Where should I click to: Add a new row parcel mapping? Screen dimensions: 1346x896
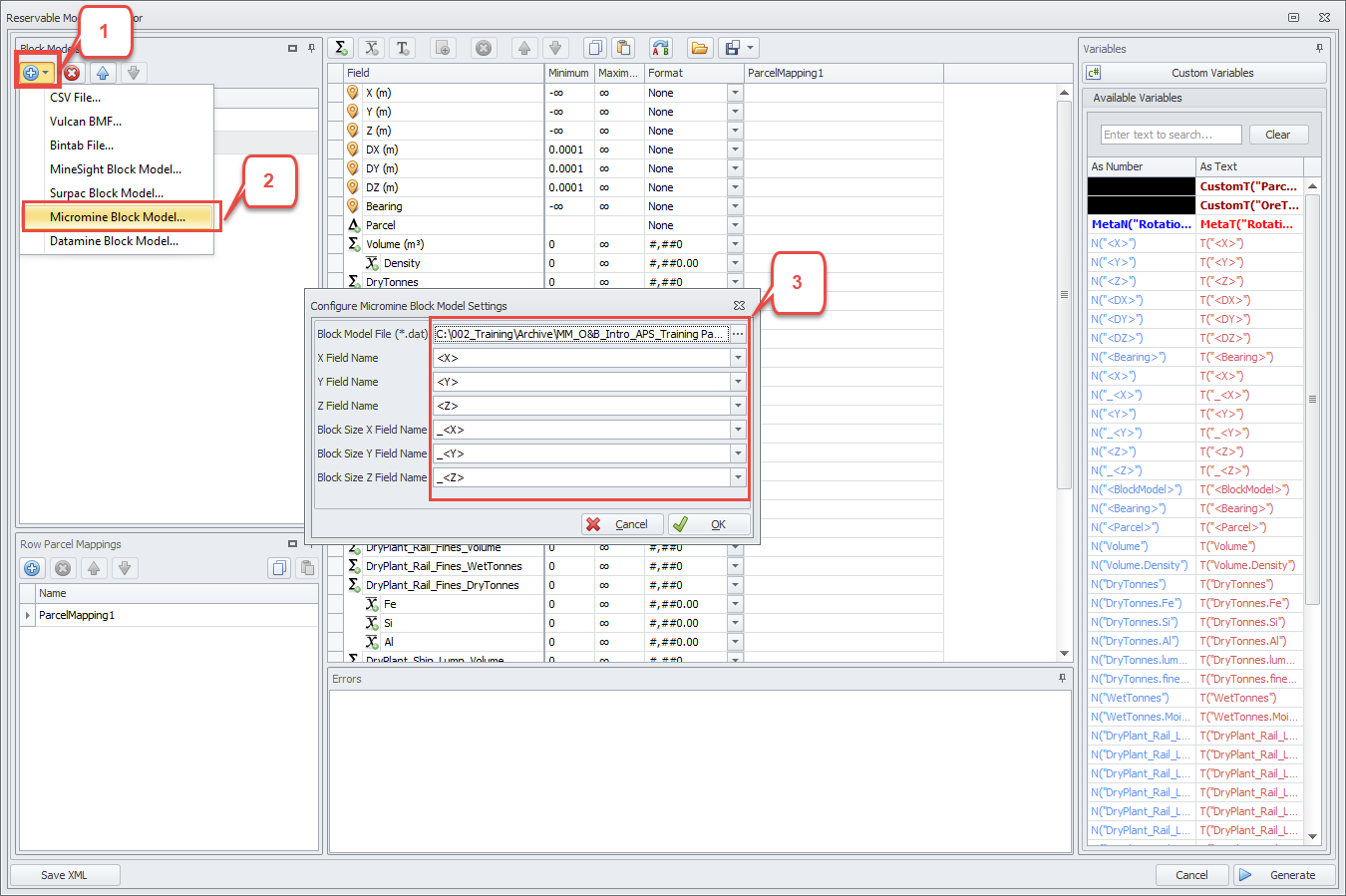(x=32, y=568)
